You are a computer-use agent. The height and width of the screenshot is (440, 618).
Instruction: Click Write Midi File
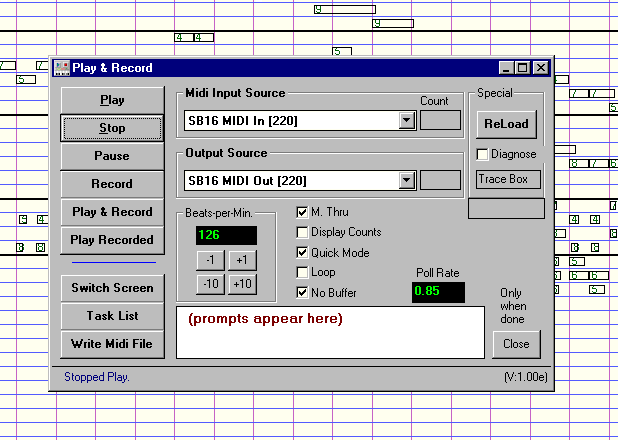coord(112,344)
